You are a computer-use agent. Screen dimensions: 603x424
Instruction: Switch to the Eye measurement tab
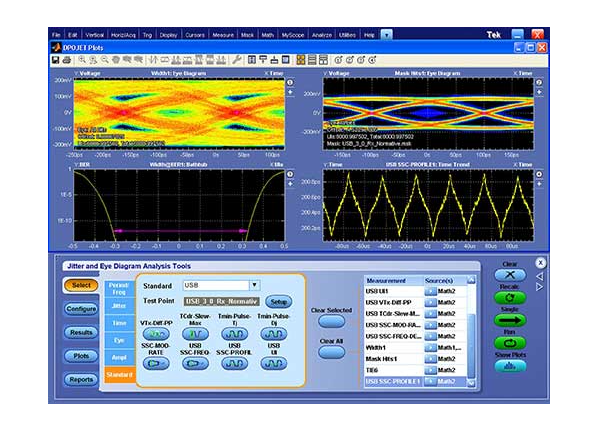pos(118,340)
